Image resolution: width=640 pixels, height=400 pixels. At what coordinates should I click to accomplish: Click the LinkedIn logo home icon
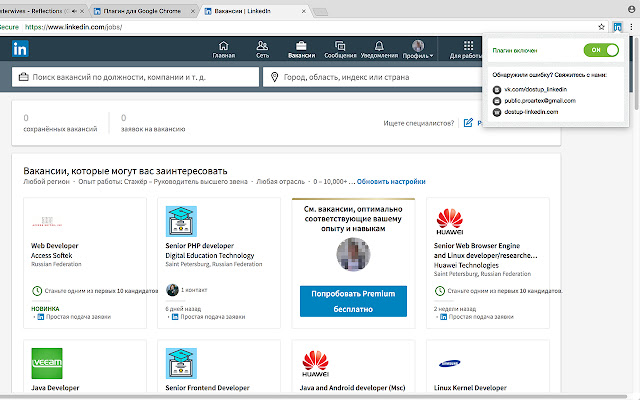20,48
